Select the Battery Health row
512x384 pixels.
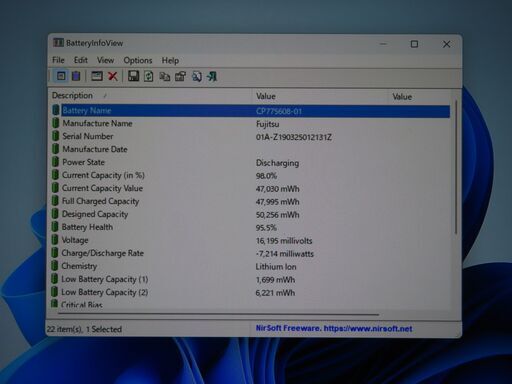251,227
